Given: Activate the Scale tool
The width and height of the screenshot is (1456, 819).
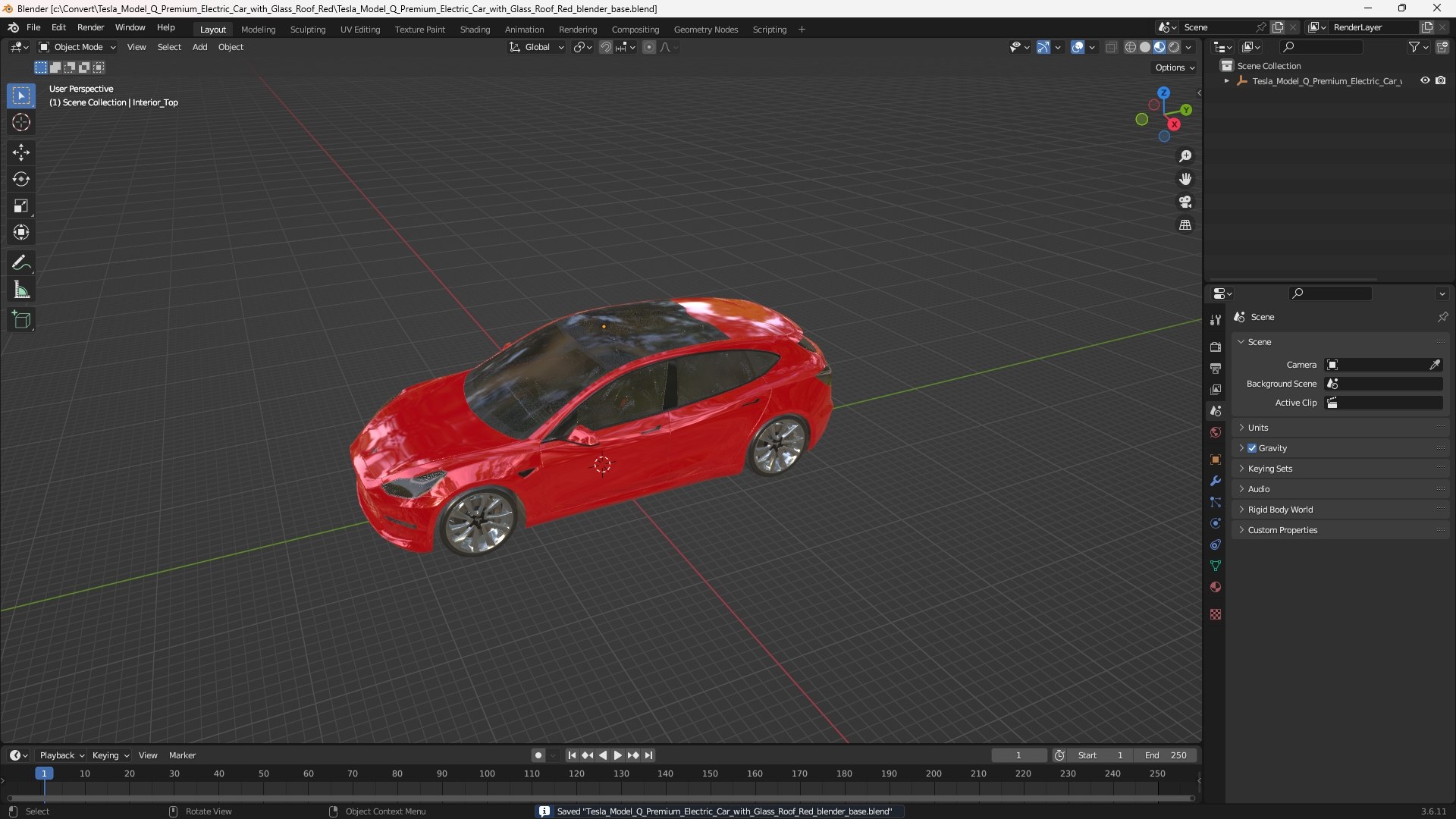Looking at the screenshot, I should pyautogui.click(x=21, y=206).
